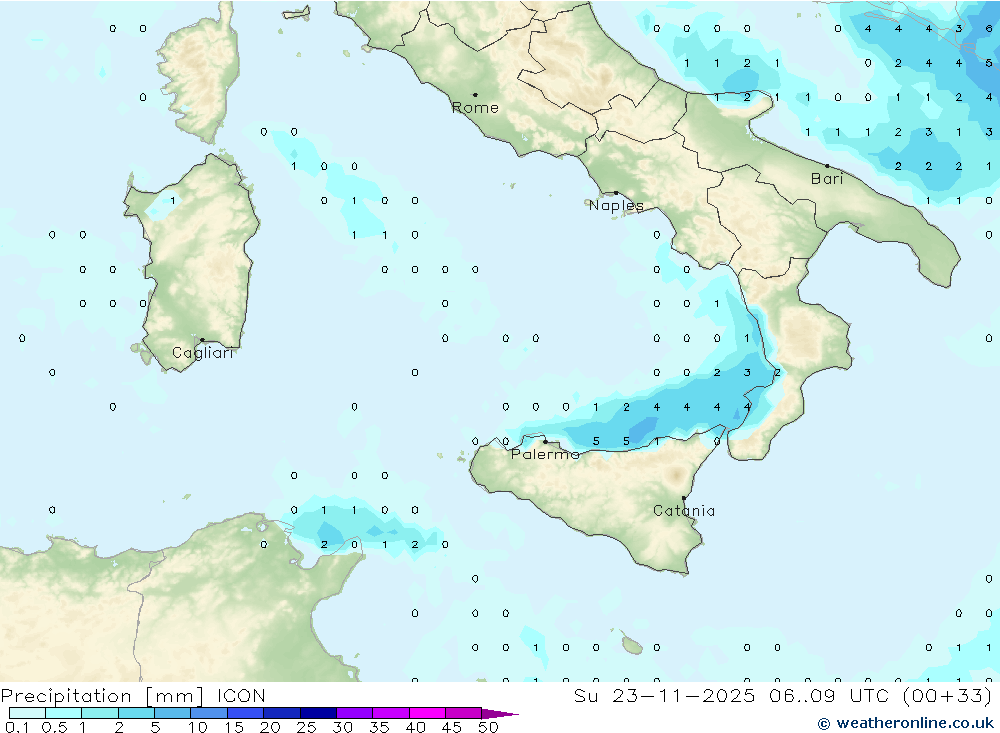1000x733 pixels.
Task: Click the Palermo city label
Action: tap(545, 454)
